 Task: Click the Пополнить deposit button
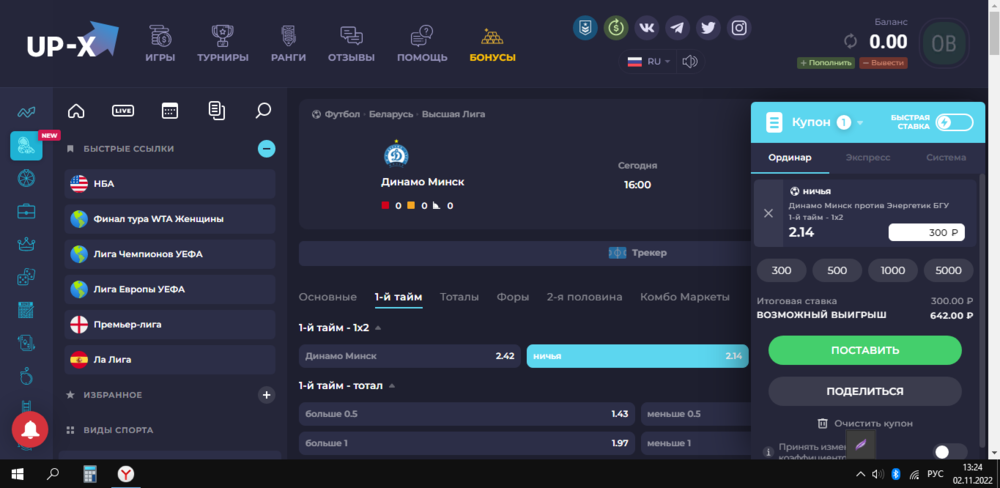coord(826,63)
